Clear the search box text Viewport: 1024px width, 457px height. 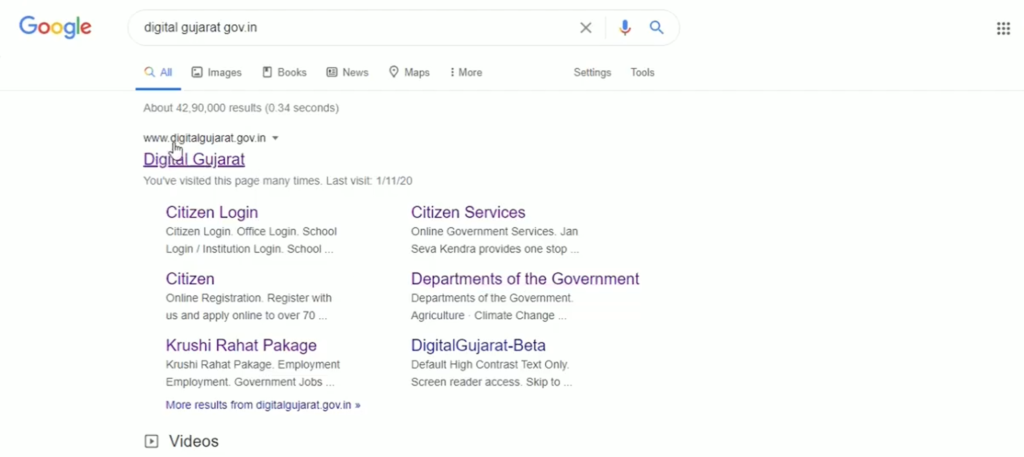586,28
